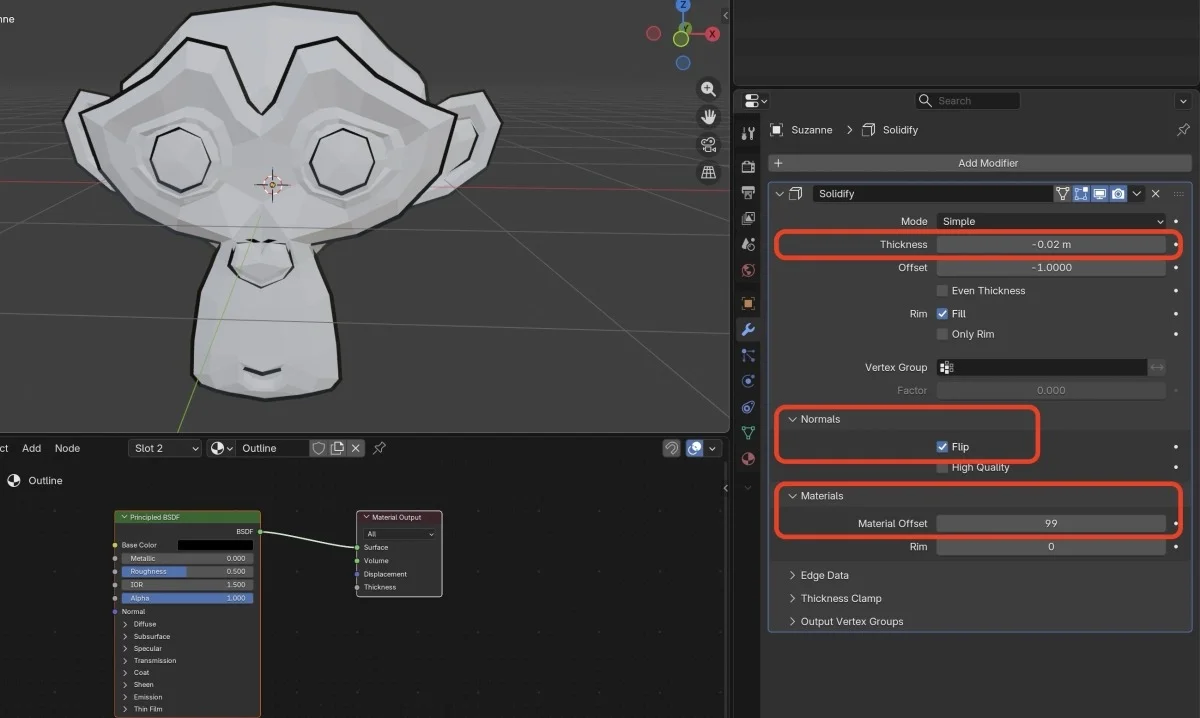Enable the Even Thickness checkbox

(x=942, y=291)
